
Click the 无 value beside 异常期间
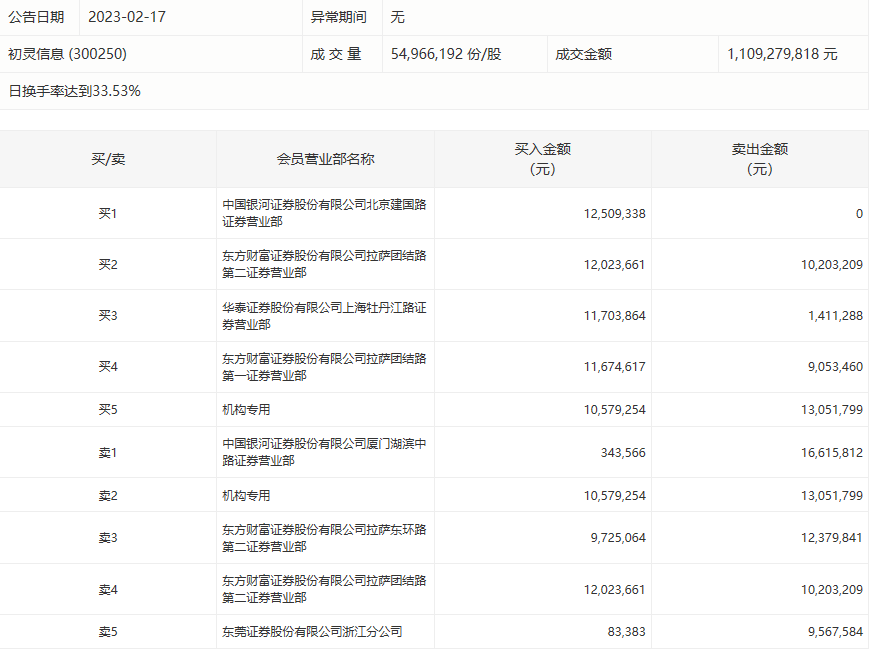(x=397, y=17)
